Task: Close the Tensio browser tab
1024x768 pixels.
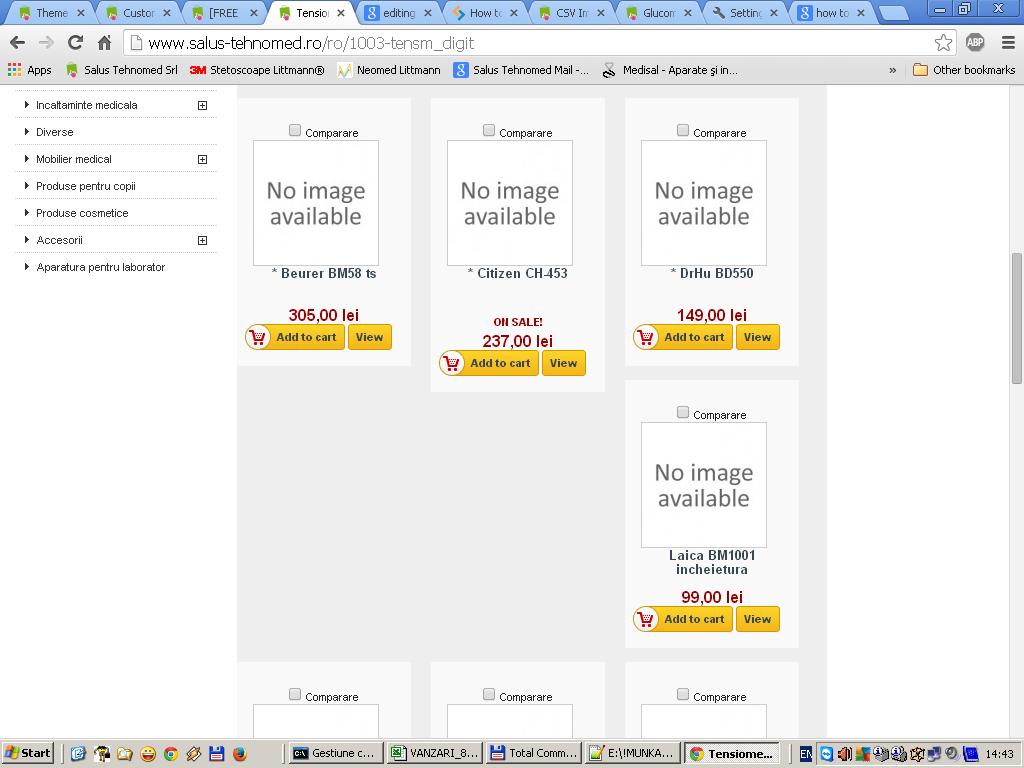Action: point(341,13)
